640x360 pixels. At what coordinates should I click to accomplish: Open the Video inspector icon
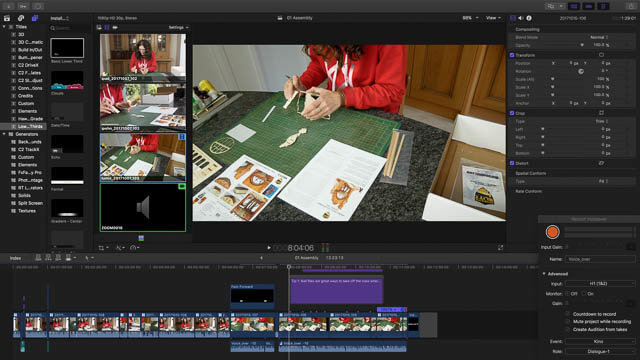click(x=513, y=18)
